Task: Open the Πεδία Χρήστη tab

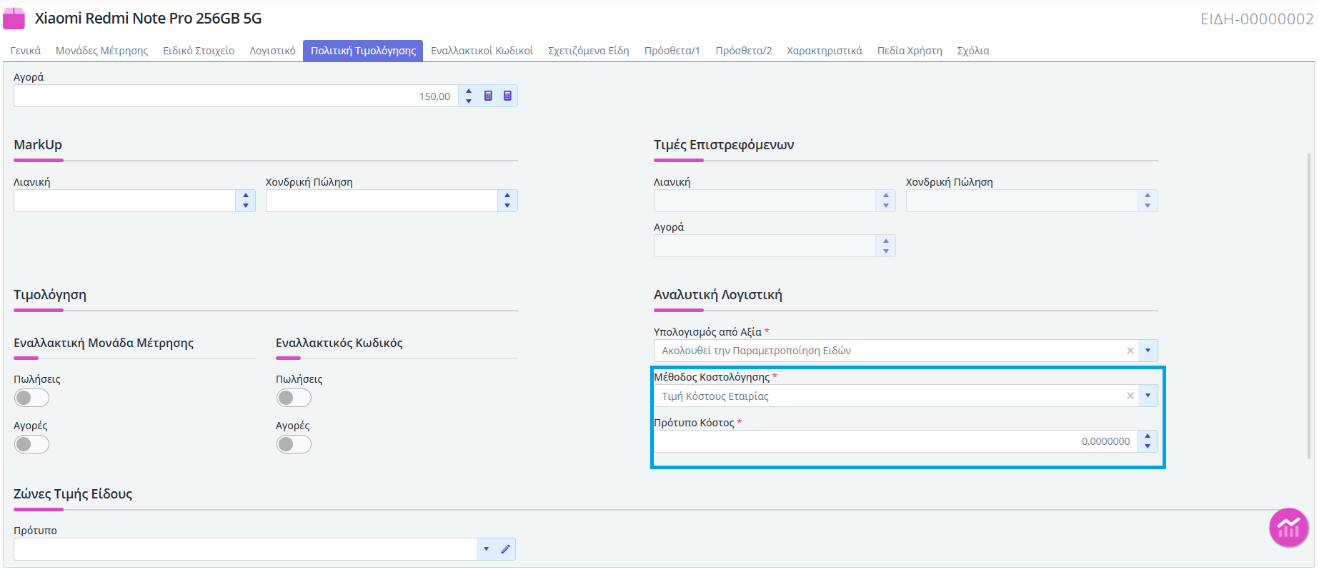Action: click(910, 50)
